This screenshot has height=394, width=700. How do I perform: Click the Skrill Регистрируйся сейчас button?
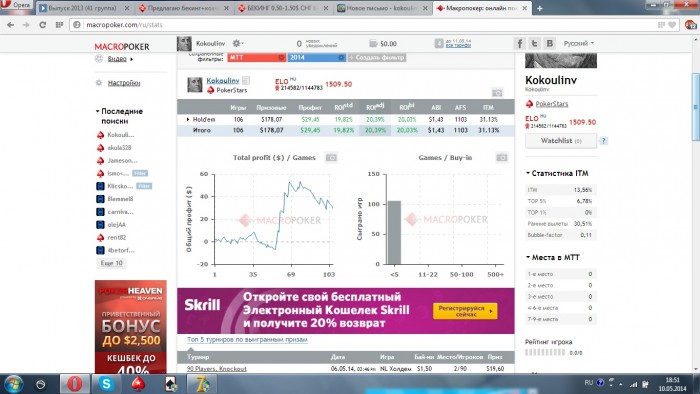pyautogui.click(x=465, y=311)
